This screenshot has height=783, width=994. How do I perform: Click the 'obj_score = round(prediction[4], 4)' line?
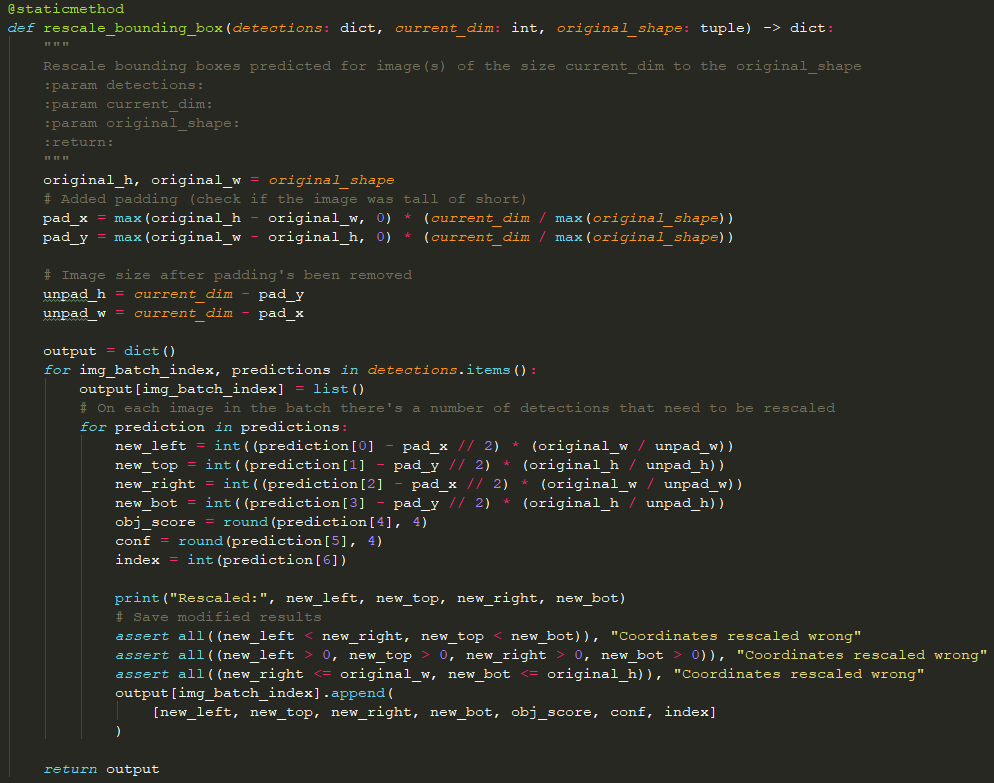coord(271,522)
